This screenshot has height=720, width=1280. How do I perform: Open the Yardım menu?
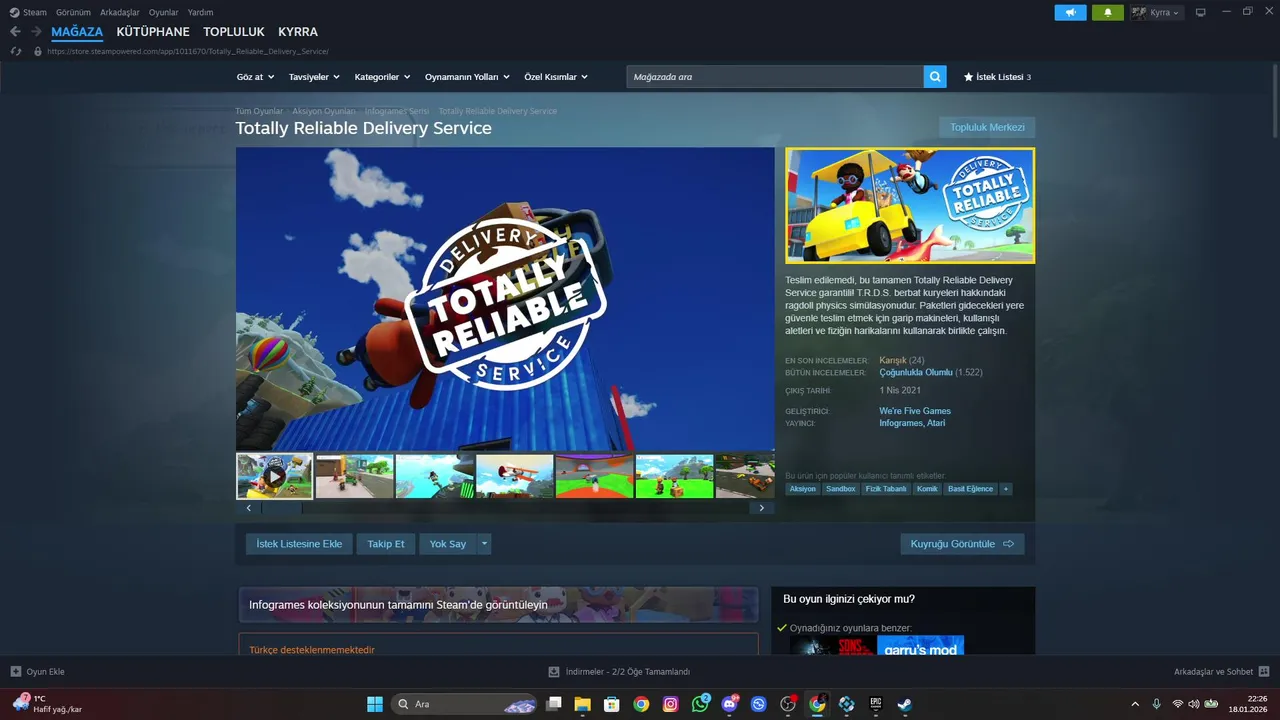[200, 12]
